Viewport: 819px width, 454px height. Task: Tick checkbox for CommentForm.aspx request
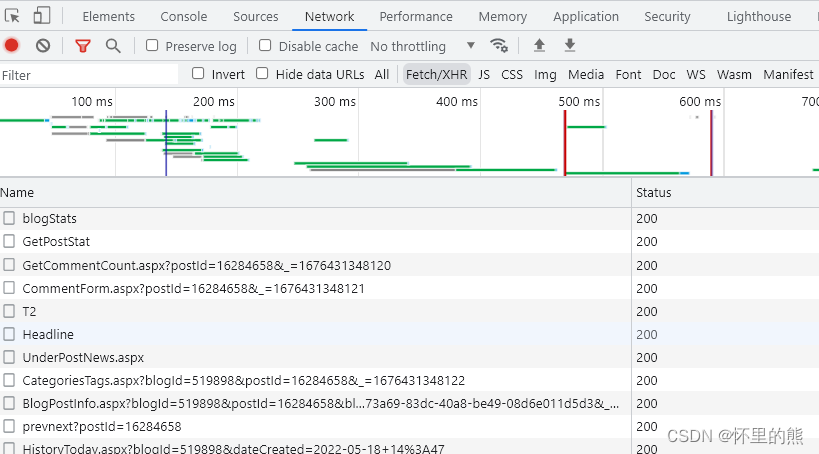[9, 287]
